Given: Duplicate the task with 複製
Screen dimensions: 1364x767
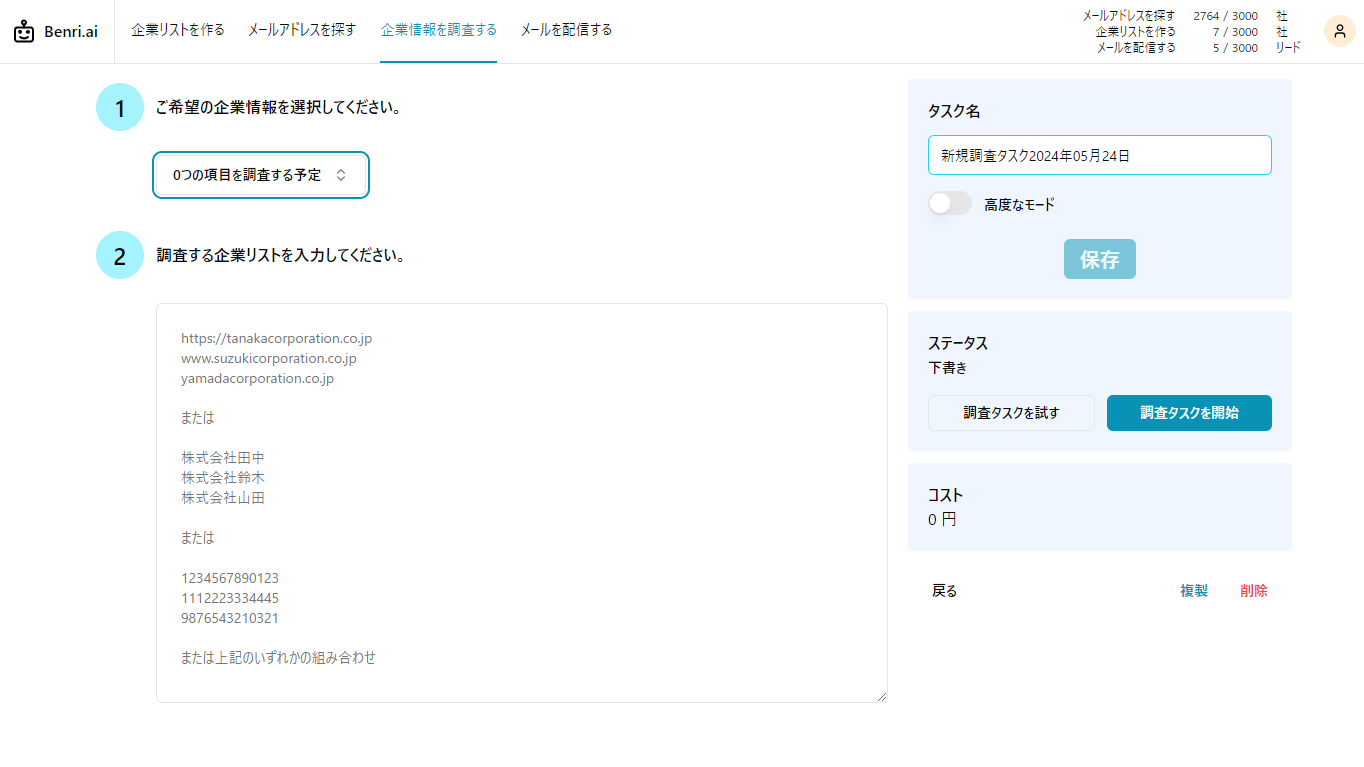Looking at the screenshot, I should coord(1194,591).
